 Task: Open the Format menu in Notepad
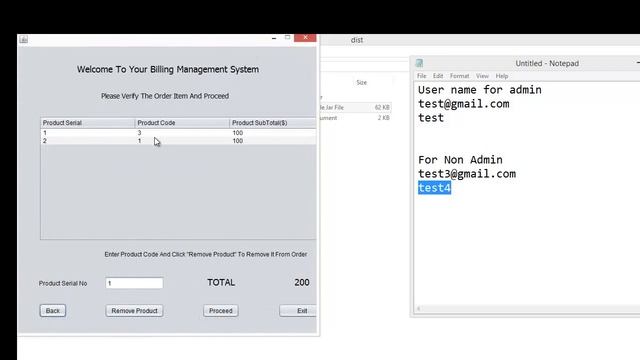click(x=460, y=76)
